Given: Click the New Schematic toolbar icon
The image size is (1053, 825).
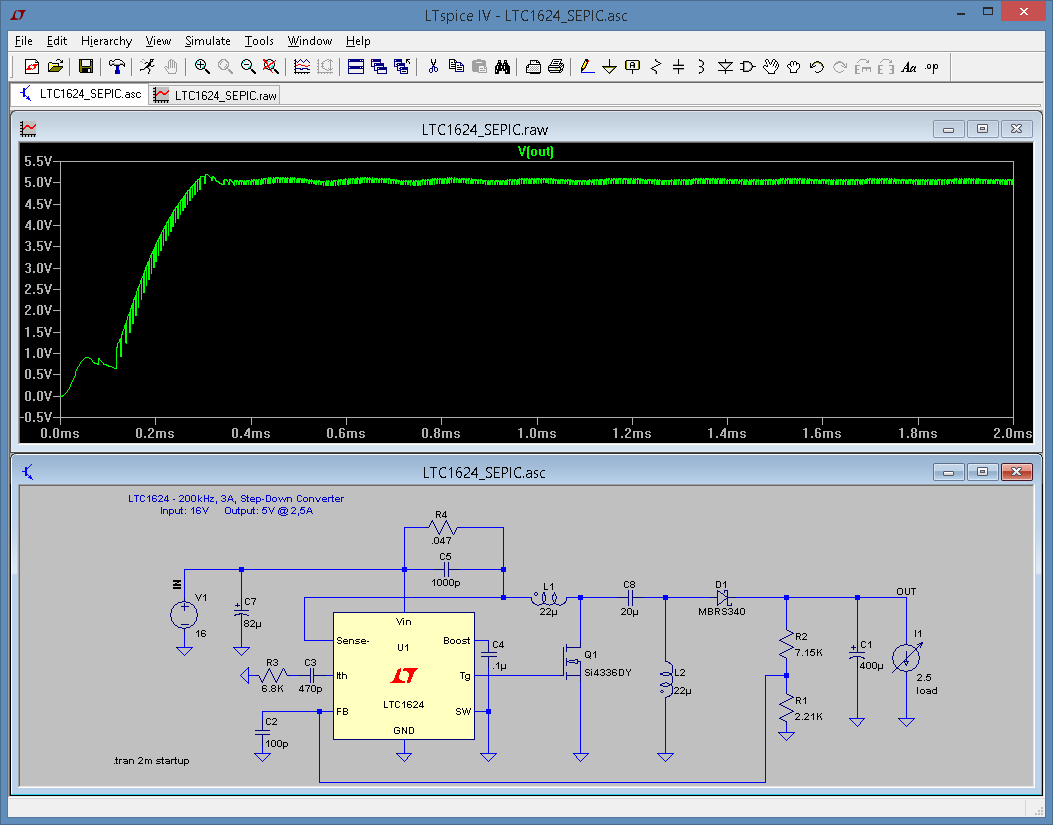Looking at the screenshot, I should [32, 67].
